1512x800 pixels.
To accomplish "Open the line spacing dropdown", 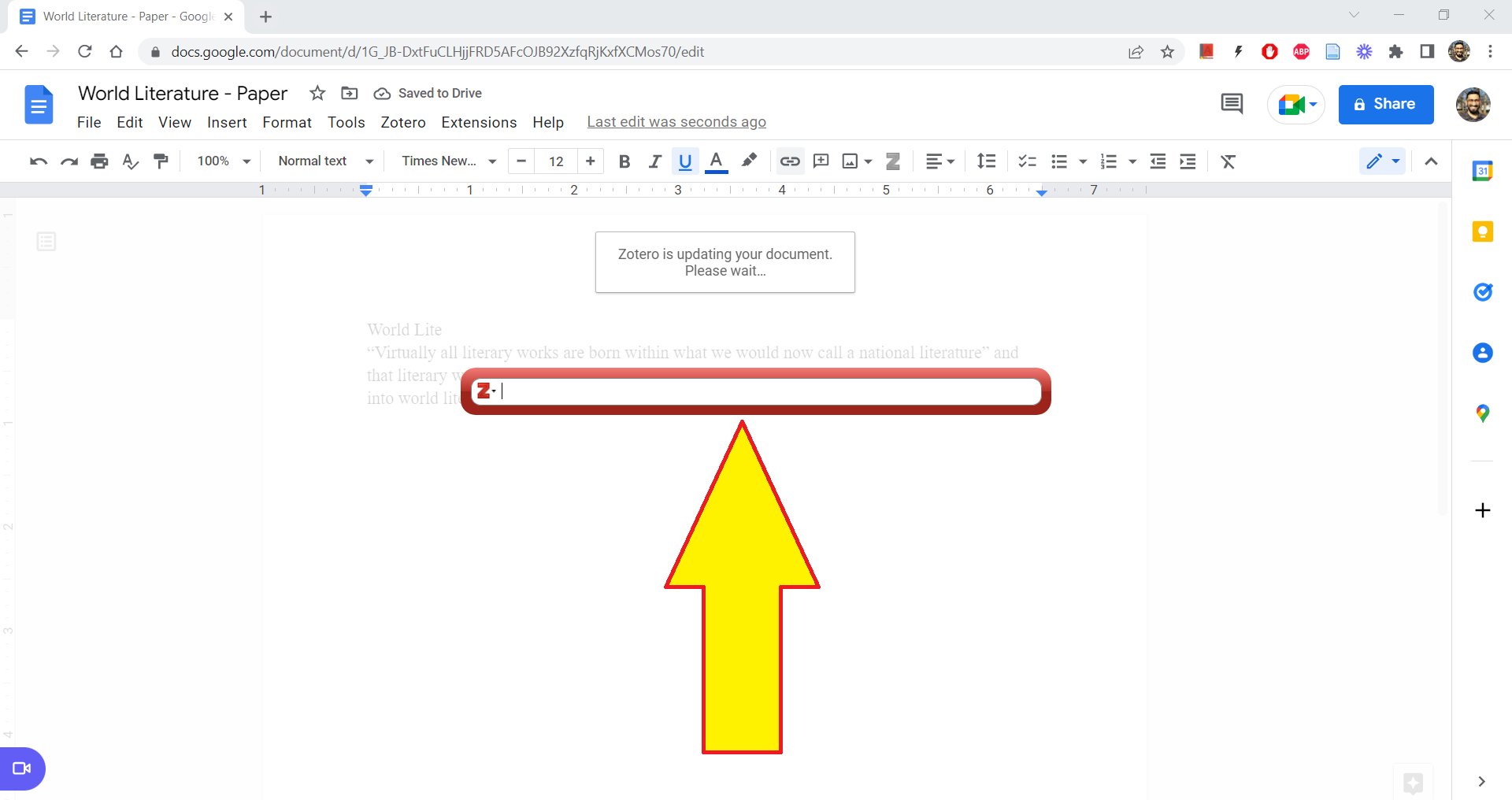I will click(x=986, y=161).
